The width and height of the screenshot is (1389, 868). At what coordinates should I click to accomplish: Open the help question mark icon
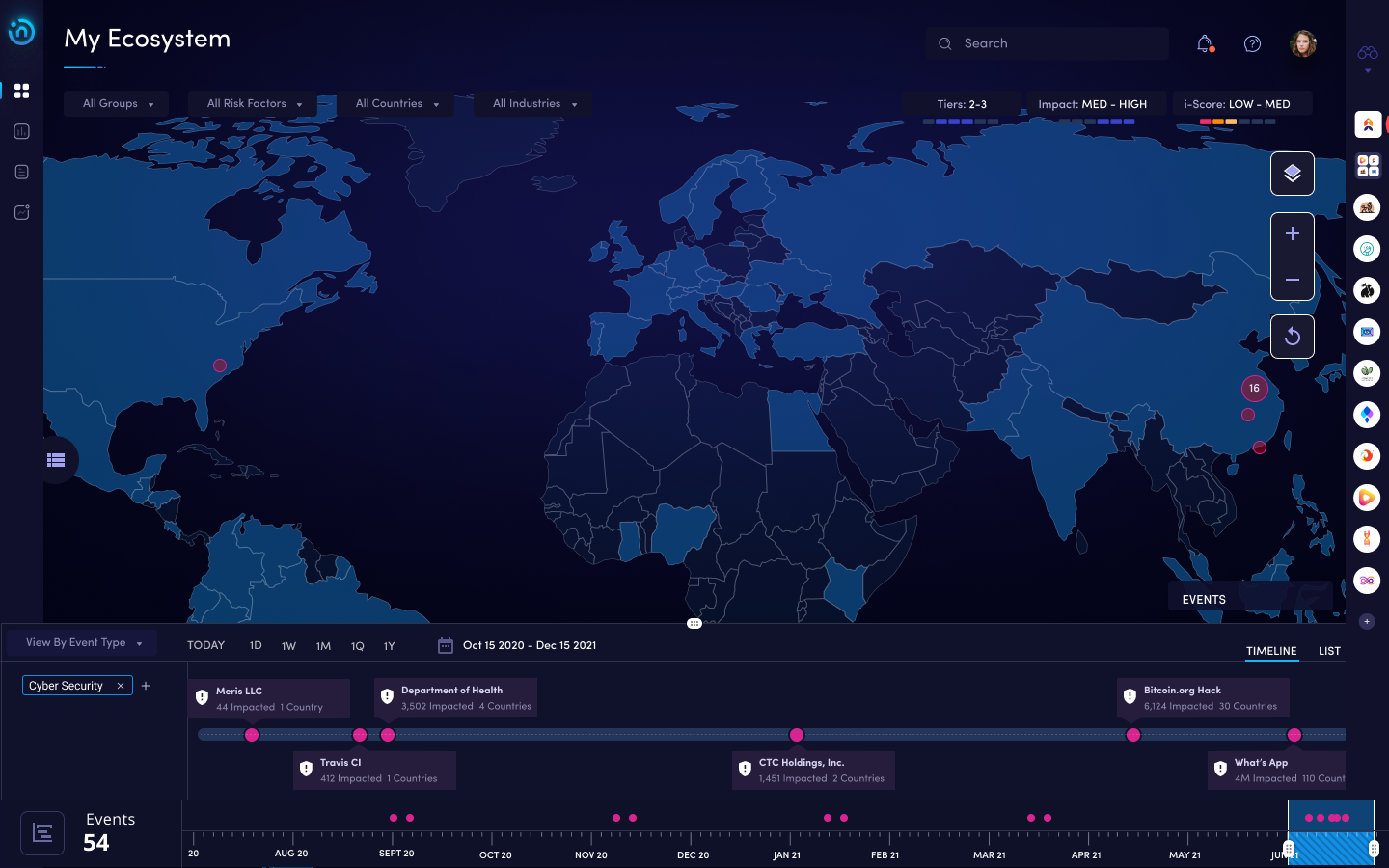1252,44
